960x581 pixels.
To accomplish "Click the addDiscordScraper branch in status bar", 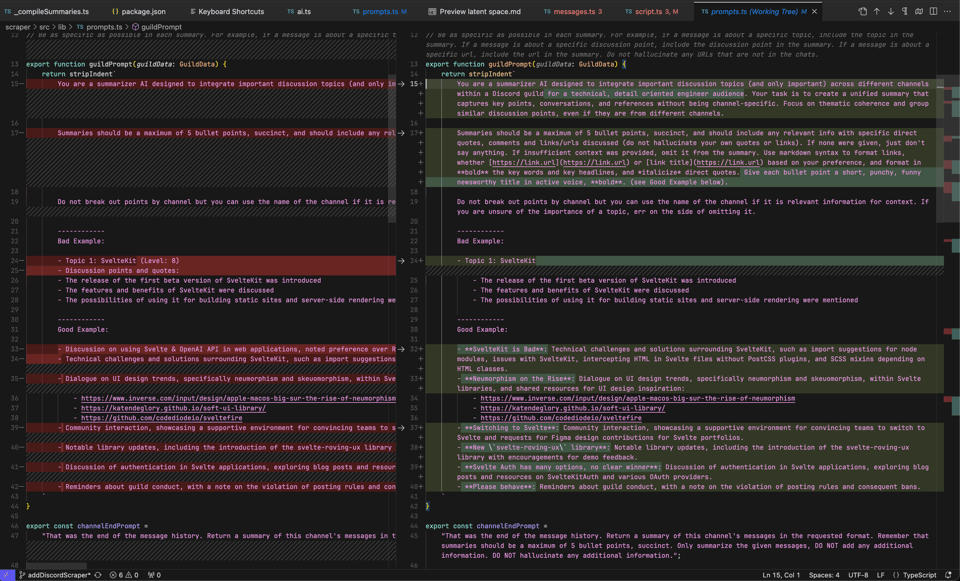I will pos(58,575).
